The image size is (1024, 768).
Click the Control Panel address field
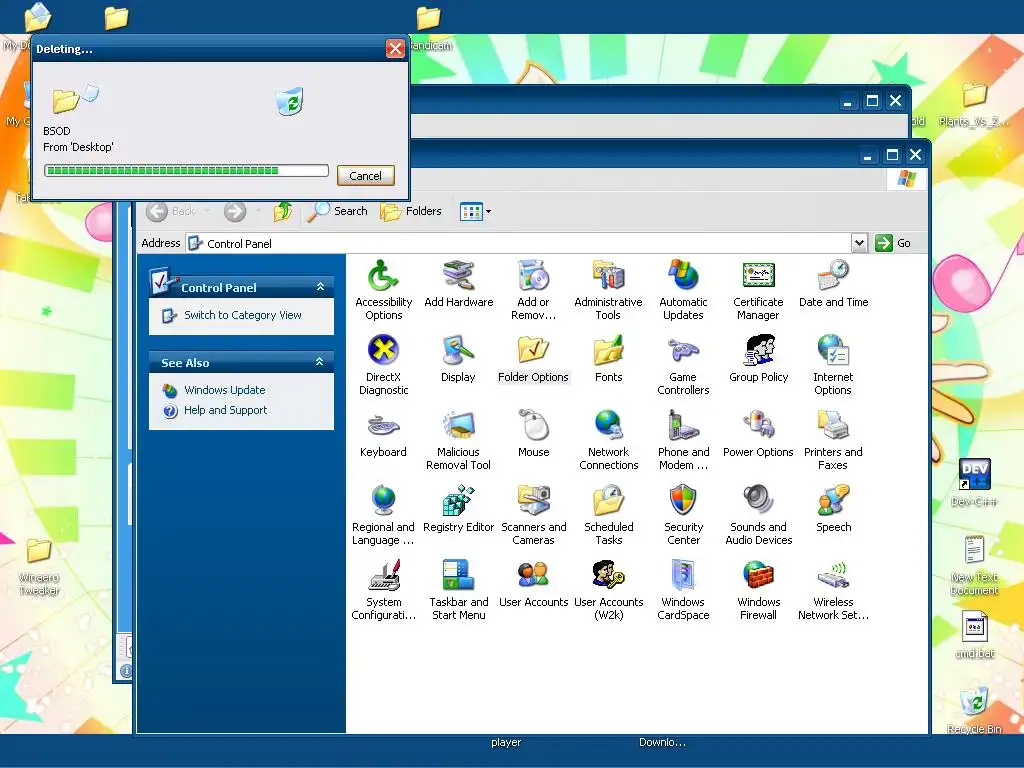click(519, 244)
